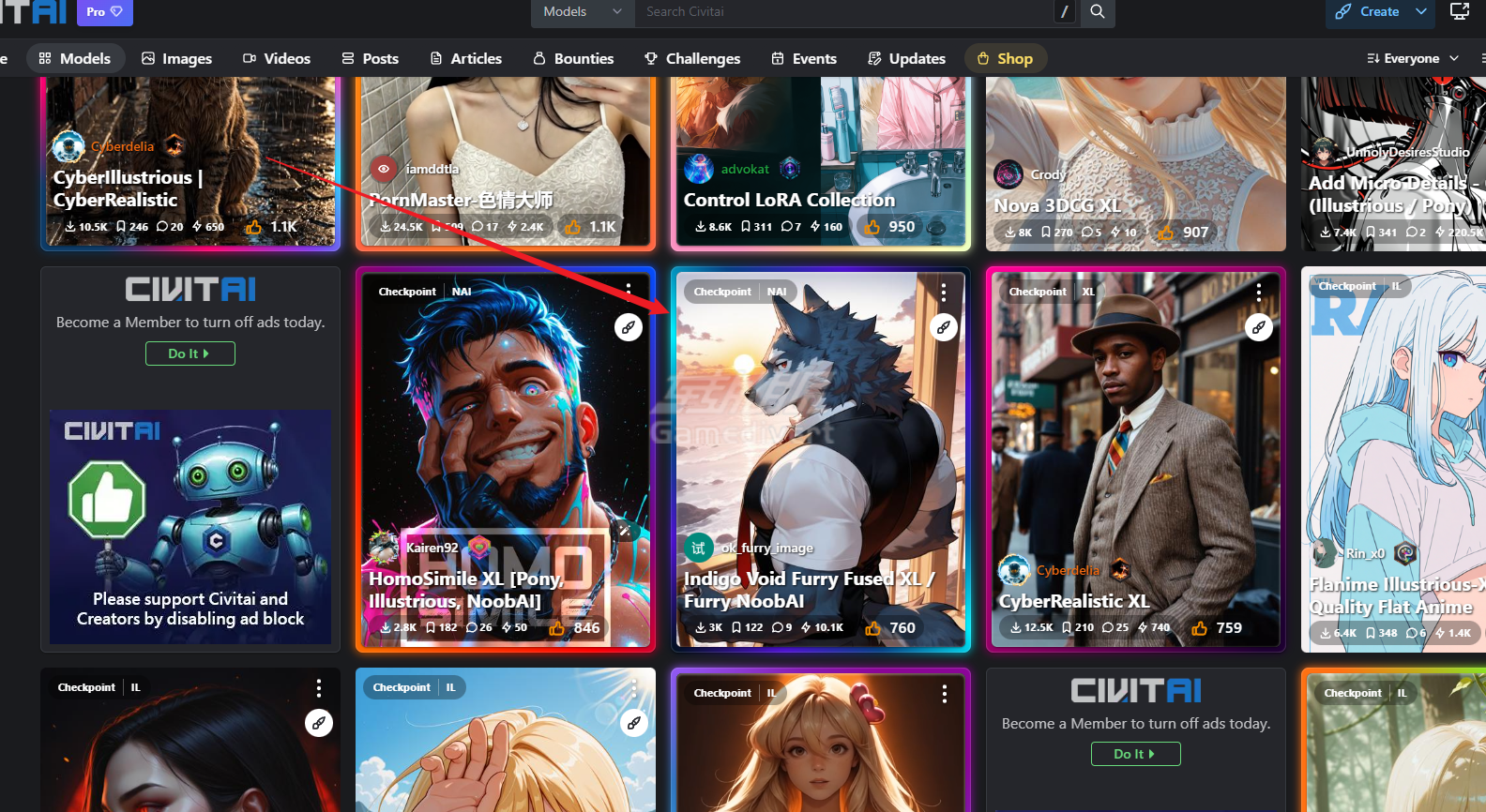Switch to the Bounties tab

point(573,58)
